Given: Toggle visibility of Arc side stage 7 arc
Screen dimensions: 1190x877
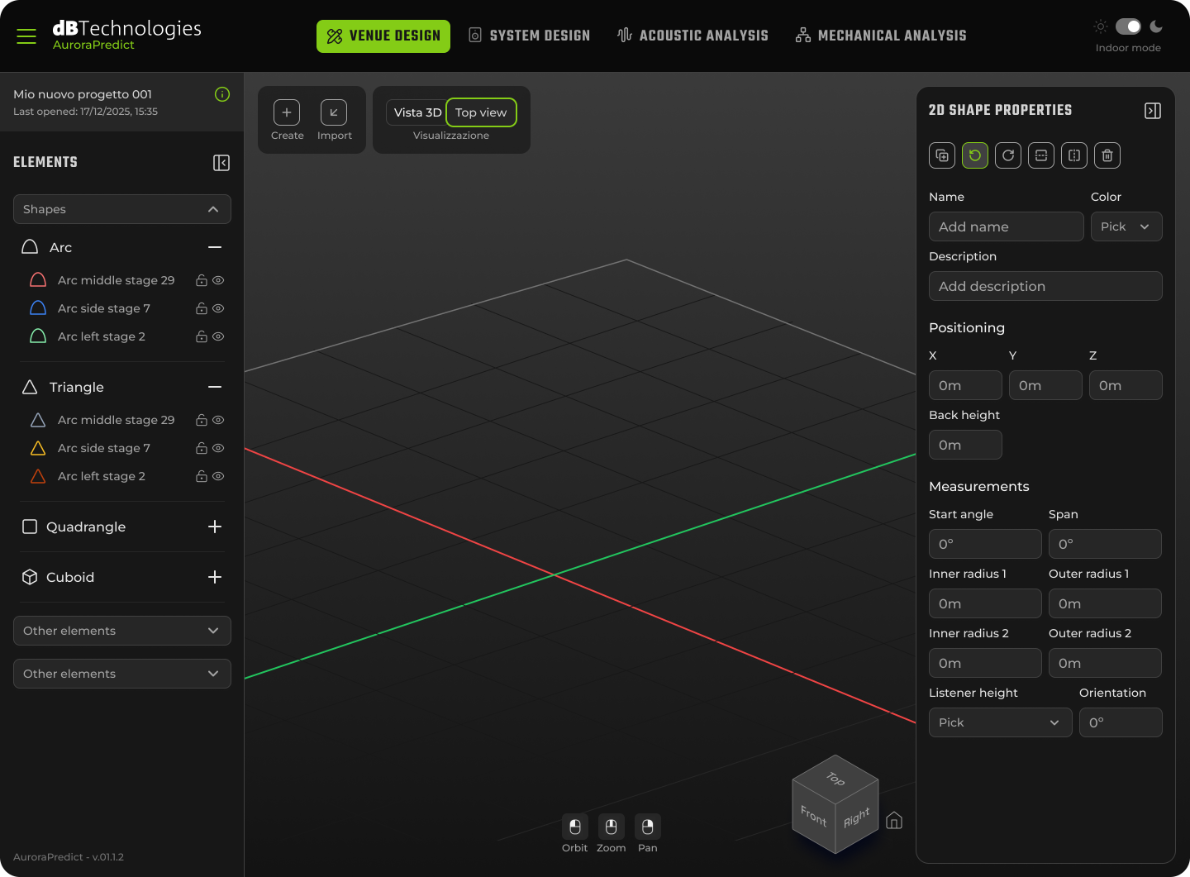Looking at the screenshot, I should coord(218,308).
